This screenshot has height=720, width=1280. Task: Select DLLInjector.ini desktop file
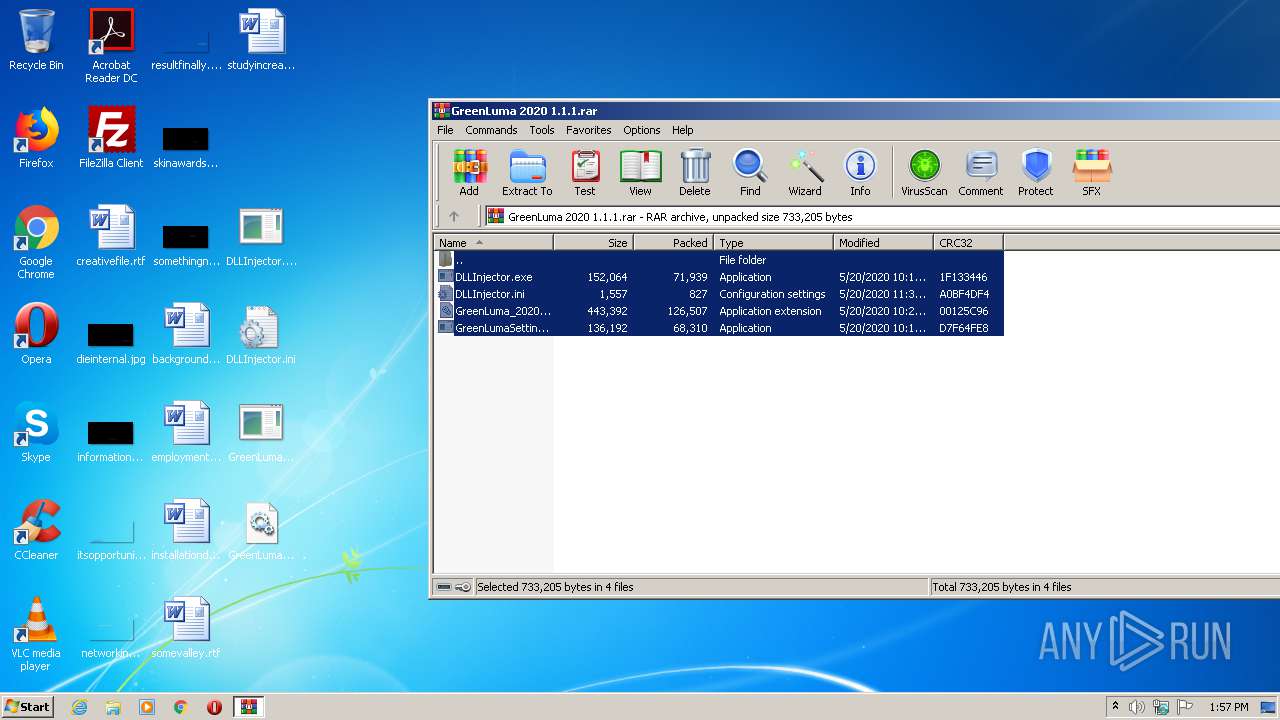[x=261, y=334]
